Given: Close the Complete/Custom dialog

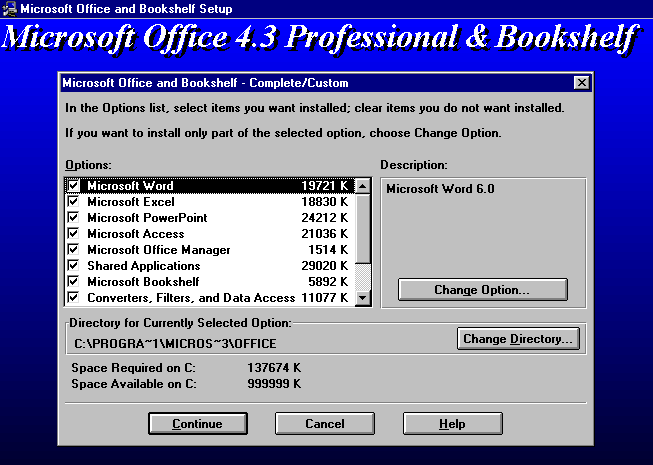Looking at the screenshot, I should 581,83.
